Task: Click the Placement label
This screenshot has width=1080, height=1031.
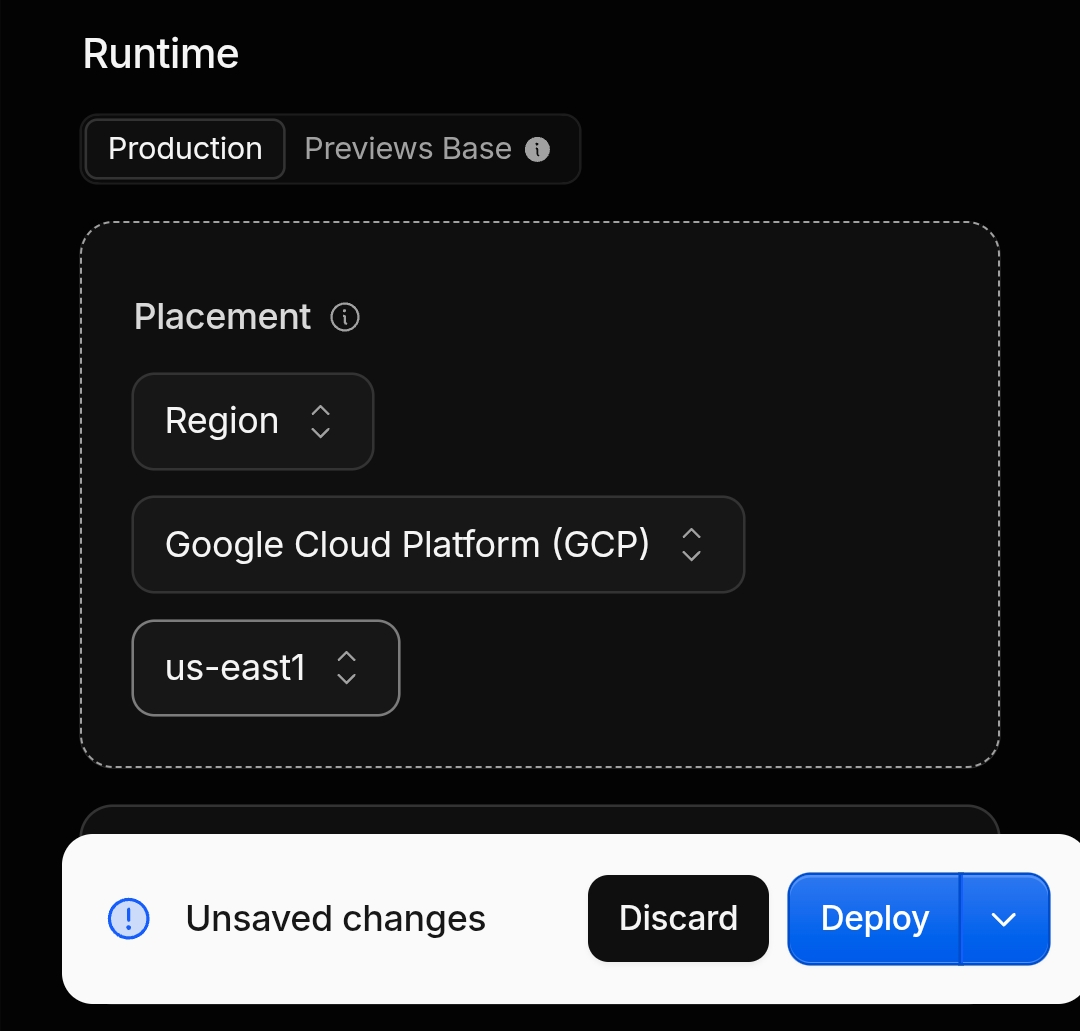Action: pos(222,317)
